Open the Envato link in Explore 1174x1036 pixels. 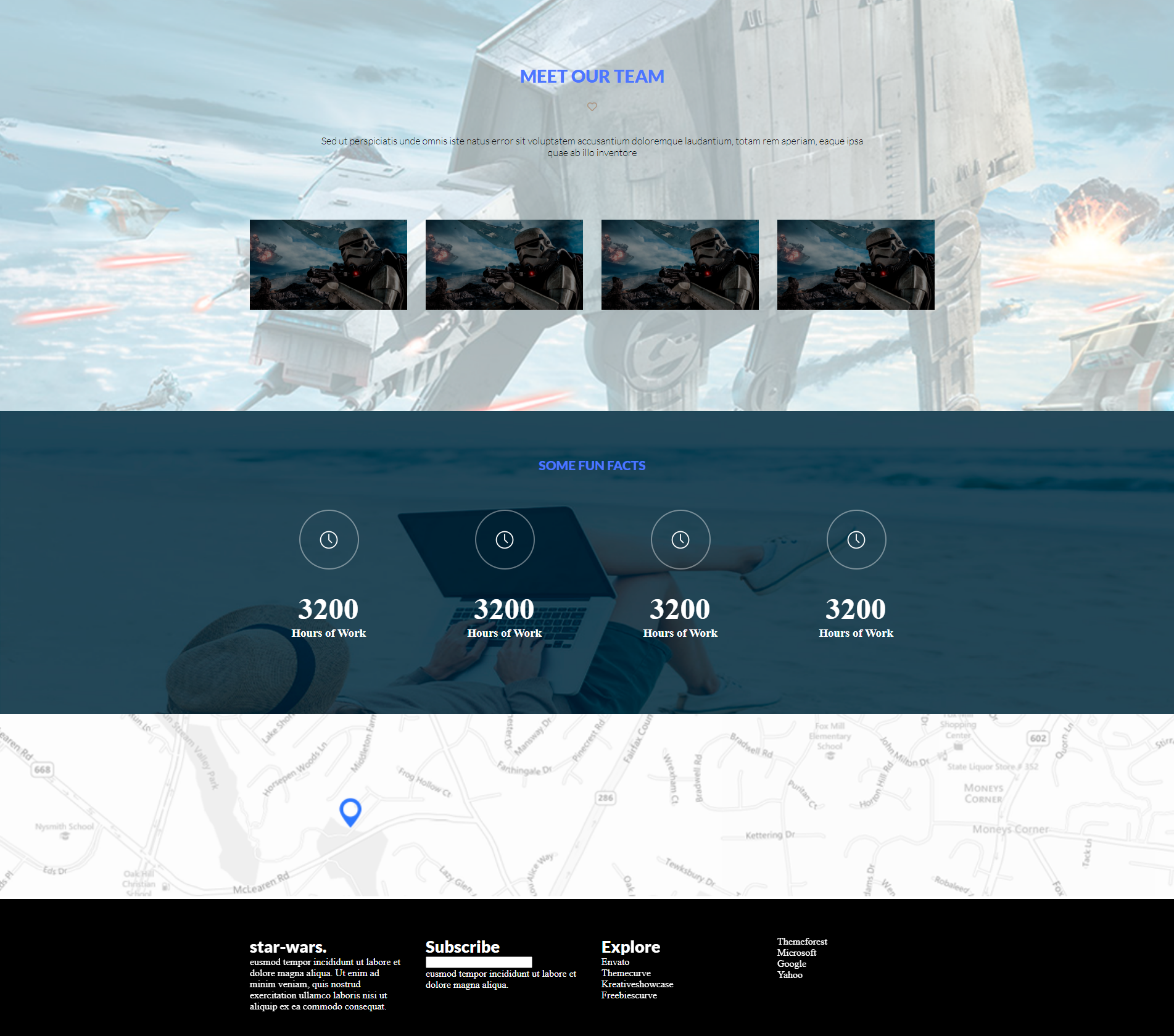click(615, 962)
